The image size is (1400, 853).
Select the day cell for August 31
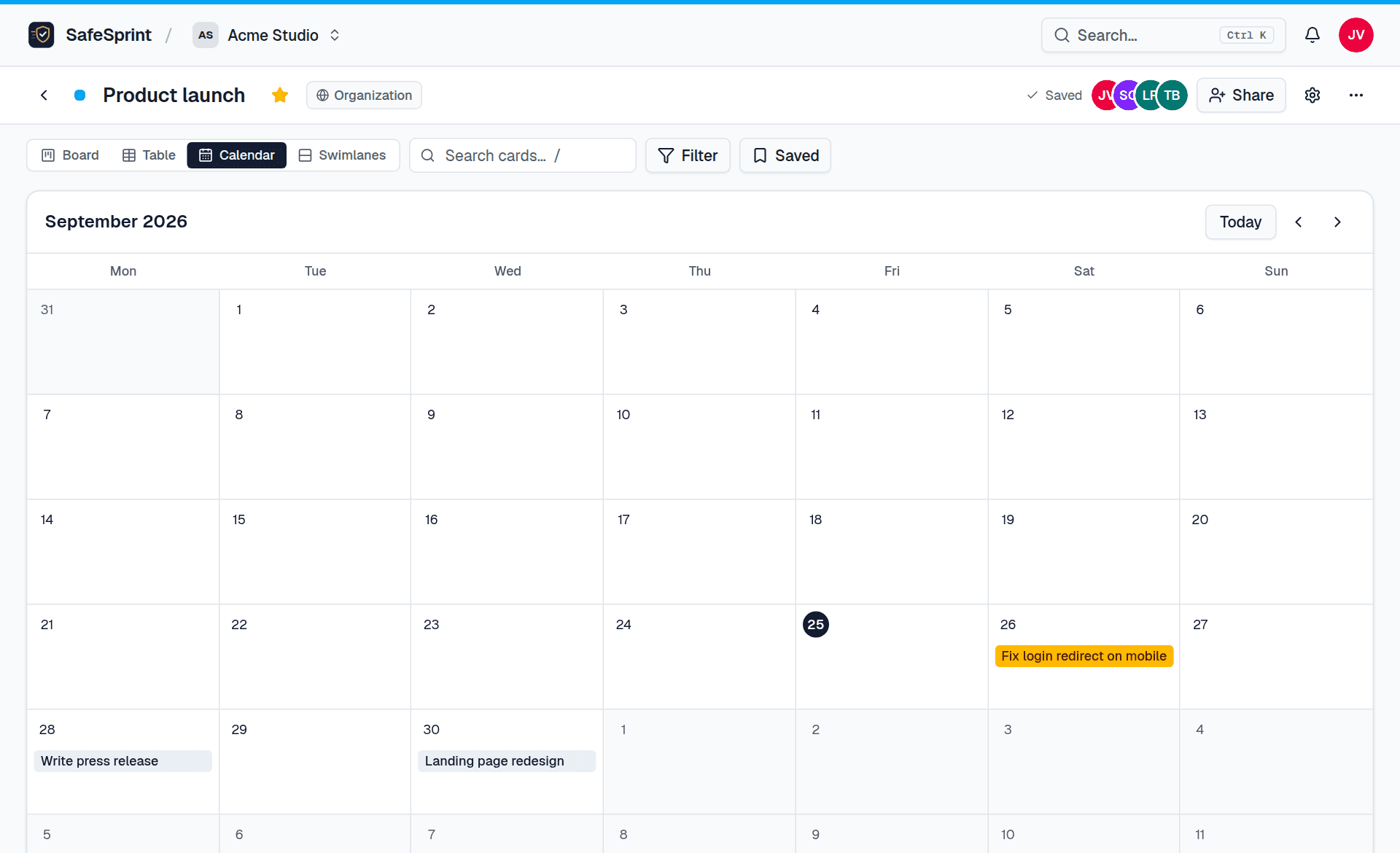tap(123, 342)
